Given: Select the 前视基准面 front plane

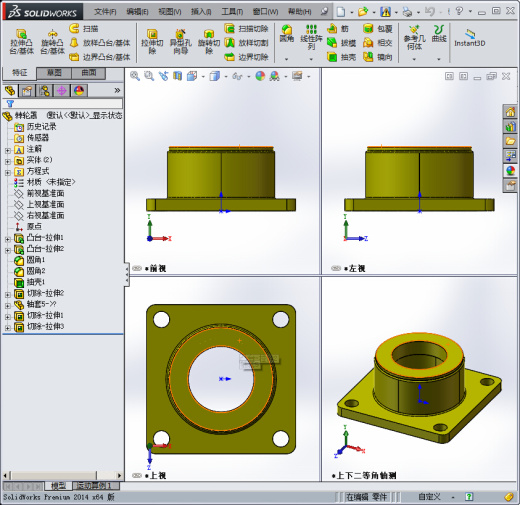Looking at the screenshot, I should (x=39, y=194).
